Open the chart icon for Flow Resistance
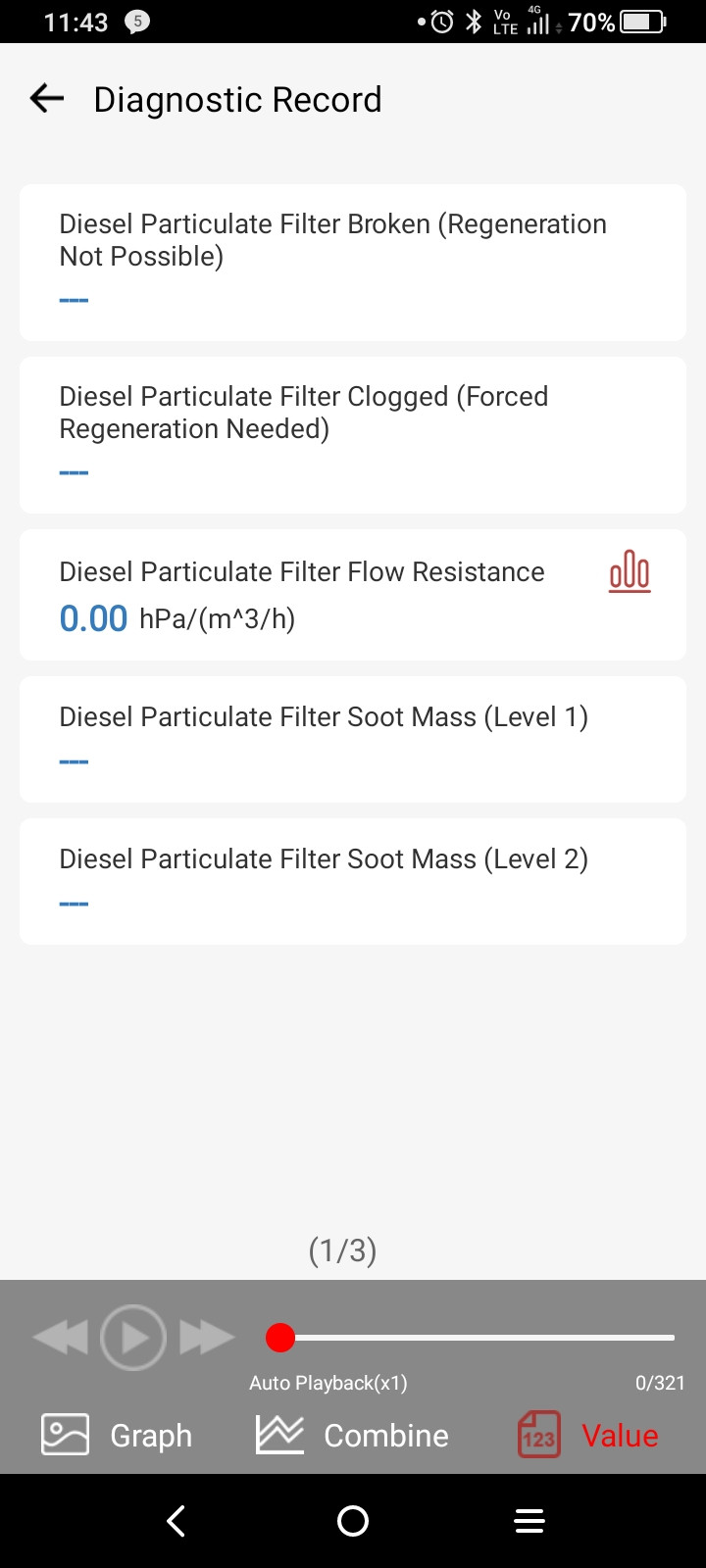The height and width of the screenshot is (1568, 706). coord(630,571)
